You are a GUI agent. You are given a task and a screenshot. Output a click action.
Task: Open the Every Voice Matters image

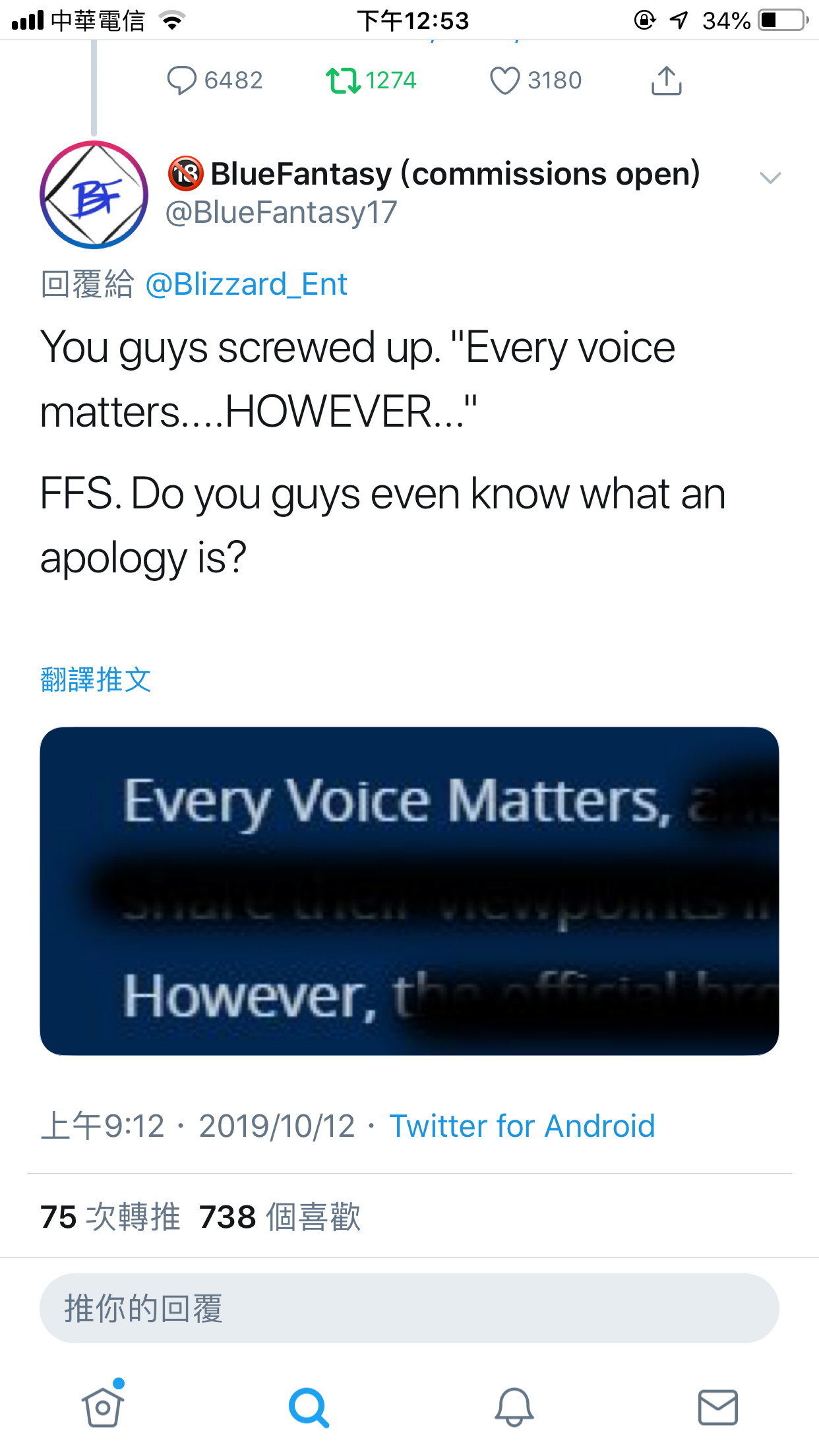(x=409, y=891)
